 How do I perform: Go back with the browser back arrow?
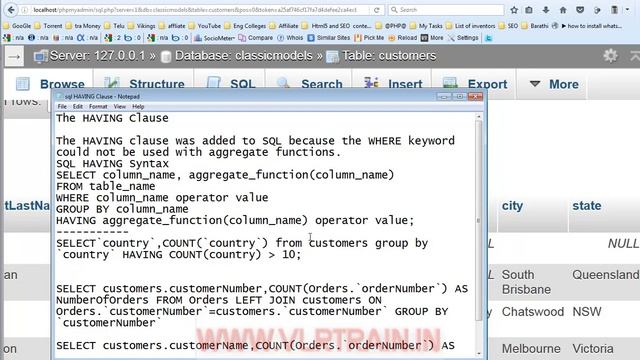click(x=11, y=10)
